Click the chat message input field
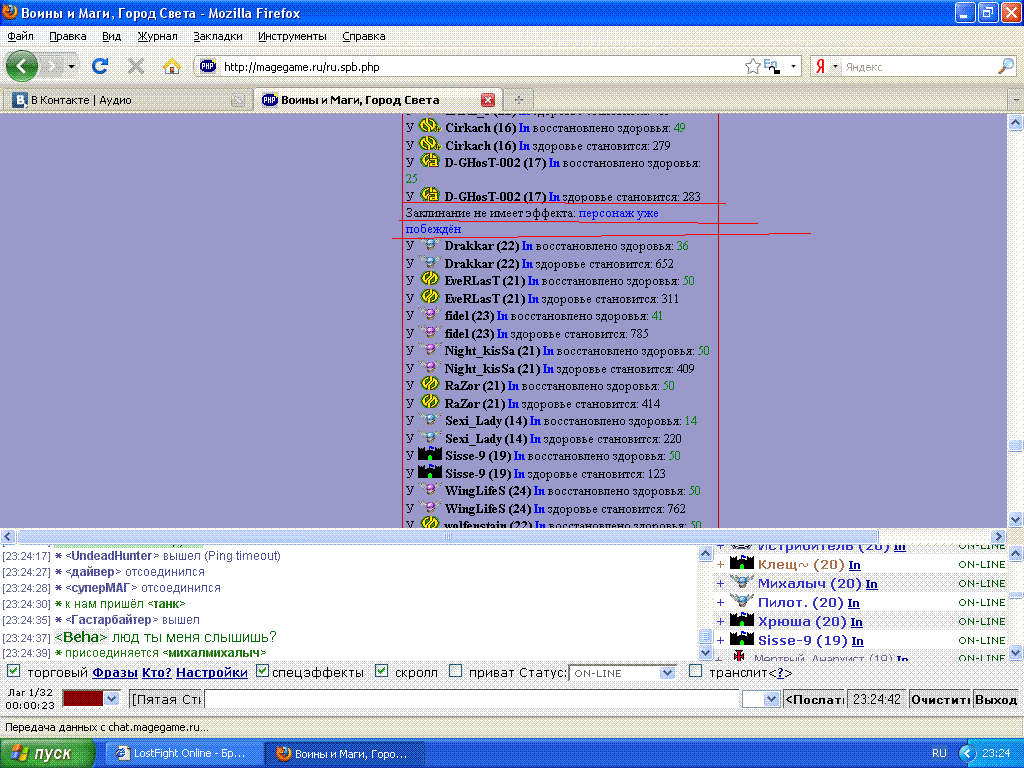The image size is (1024, 768). coord(470,699)
